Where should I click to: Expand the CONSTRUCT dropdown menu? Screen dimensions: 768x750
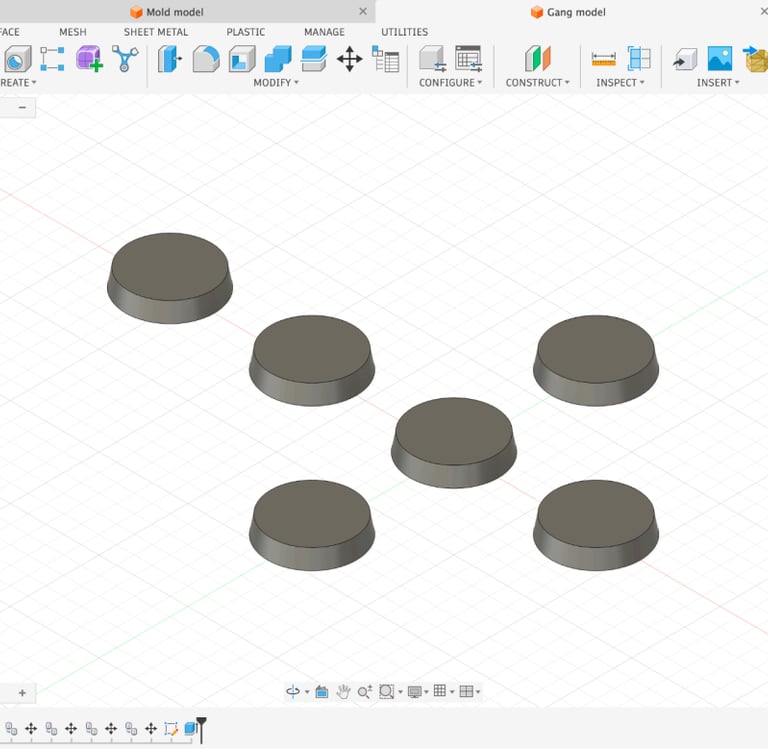[537, 83]
